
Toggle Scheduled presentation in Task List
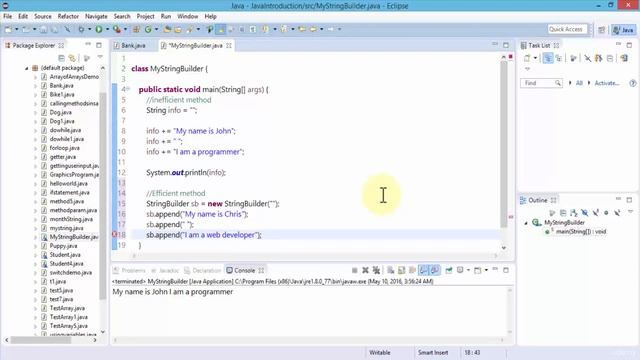tap(558, 58)
